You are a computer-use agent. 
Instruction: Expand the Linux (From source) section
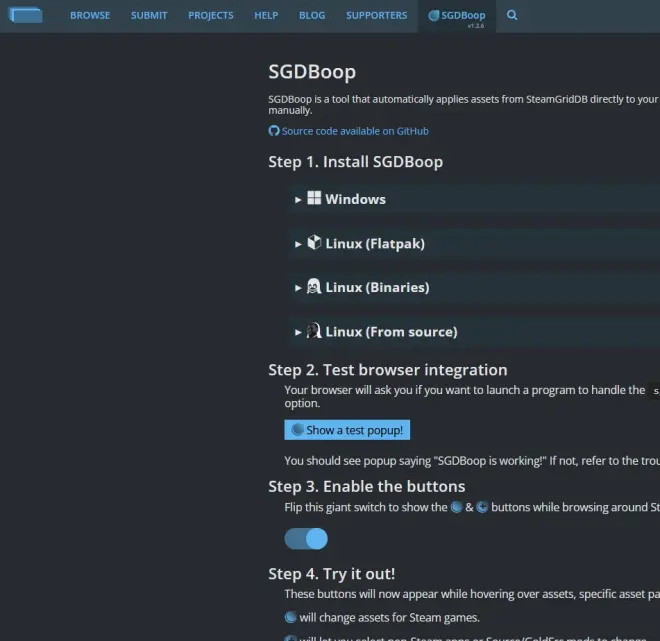pos(474,332)
